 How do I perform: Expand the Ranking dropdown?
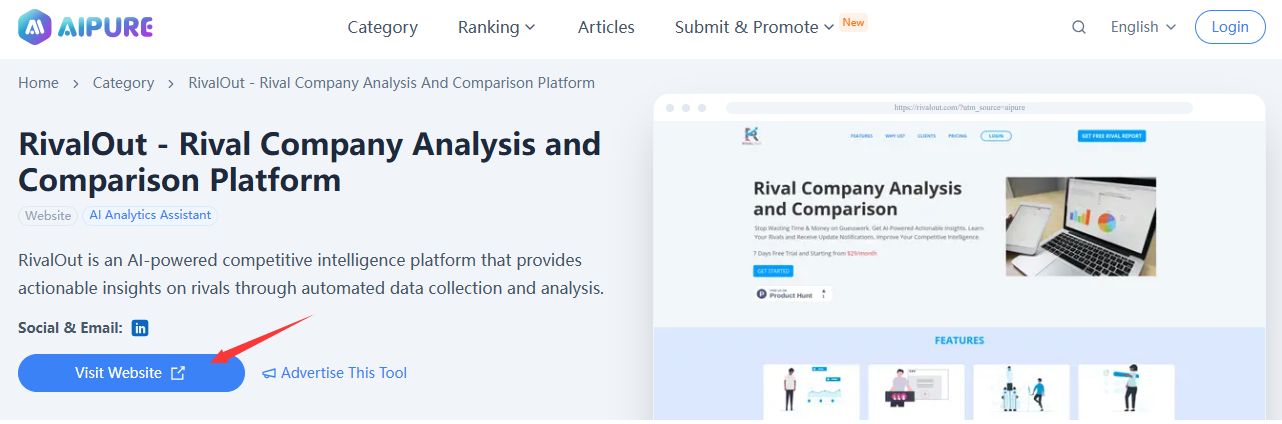497,27
